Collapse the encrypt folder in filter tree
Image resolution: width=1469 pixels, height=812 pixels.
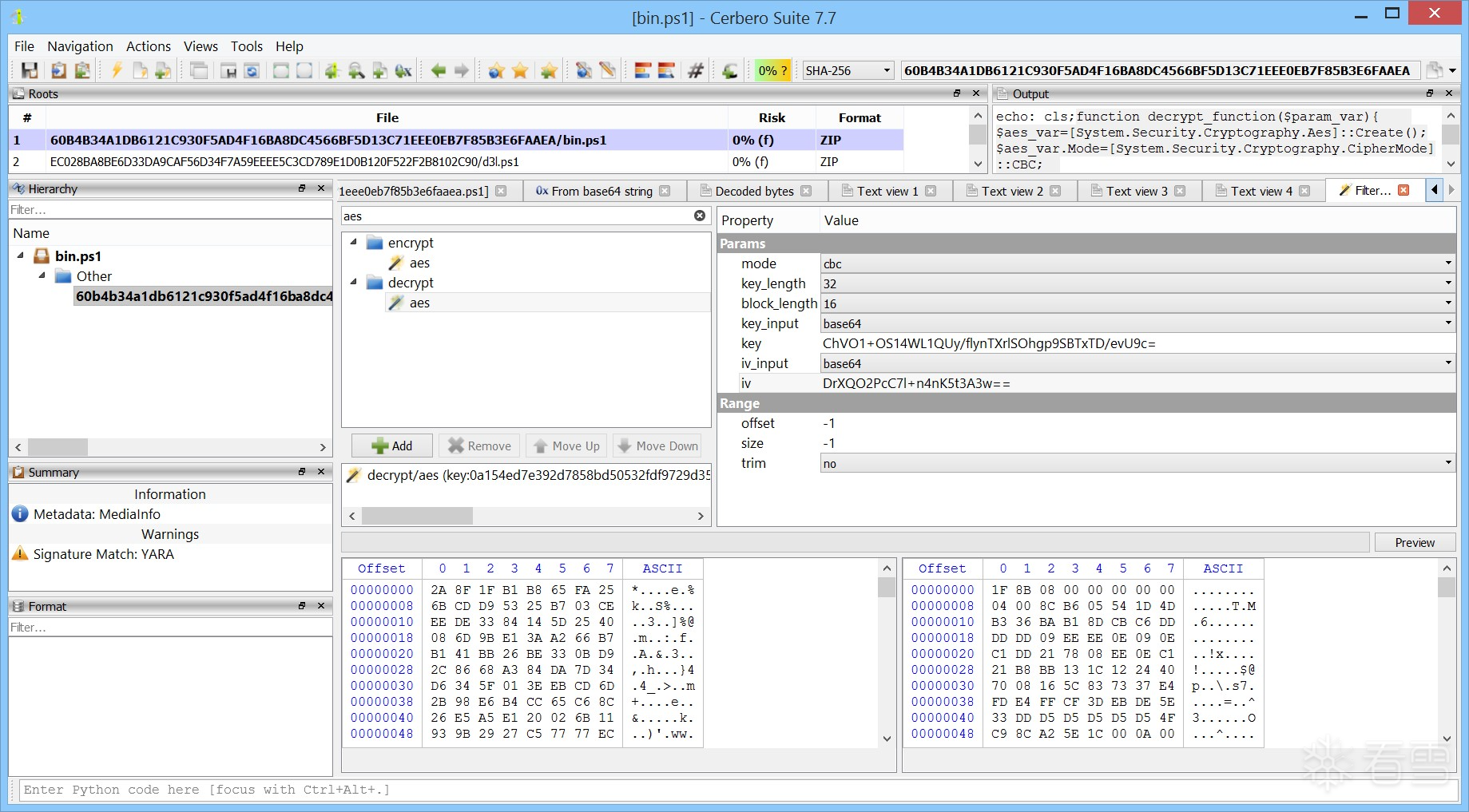coord(353,242)
